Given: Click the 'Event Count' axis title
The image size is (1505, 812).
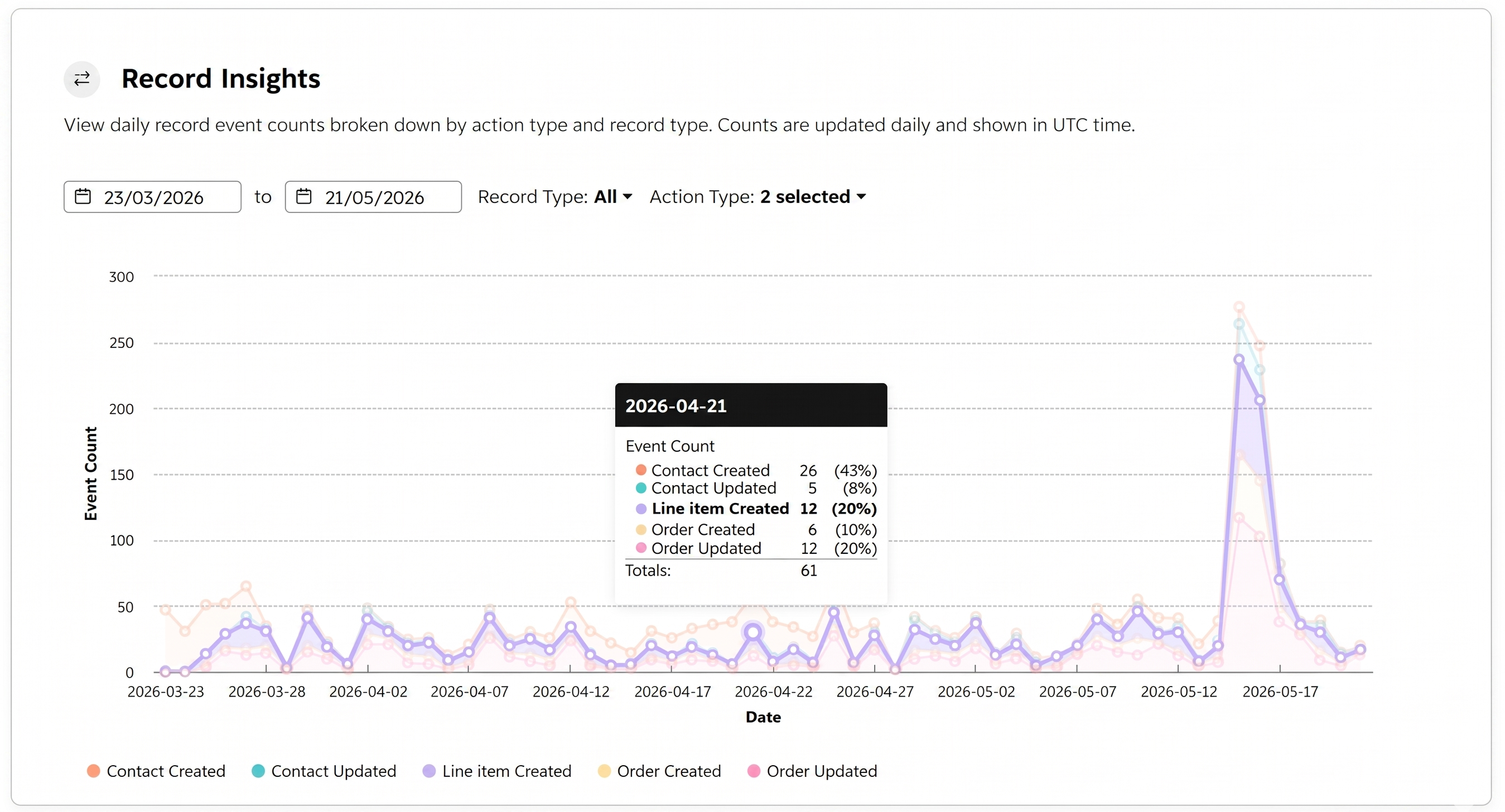Looking at the screenshot, I should (90, 473).
